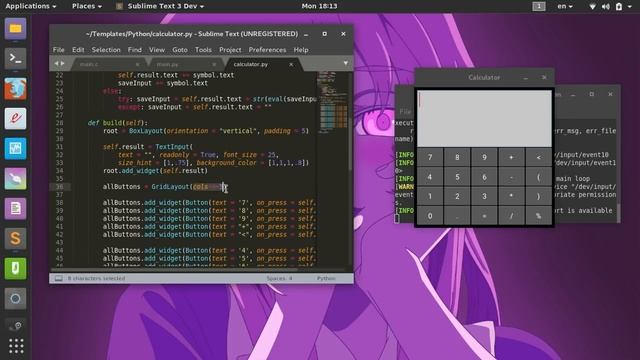Go to previous tab with left arrow in Sublime

coord(57,64)
